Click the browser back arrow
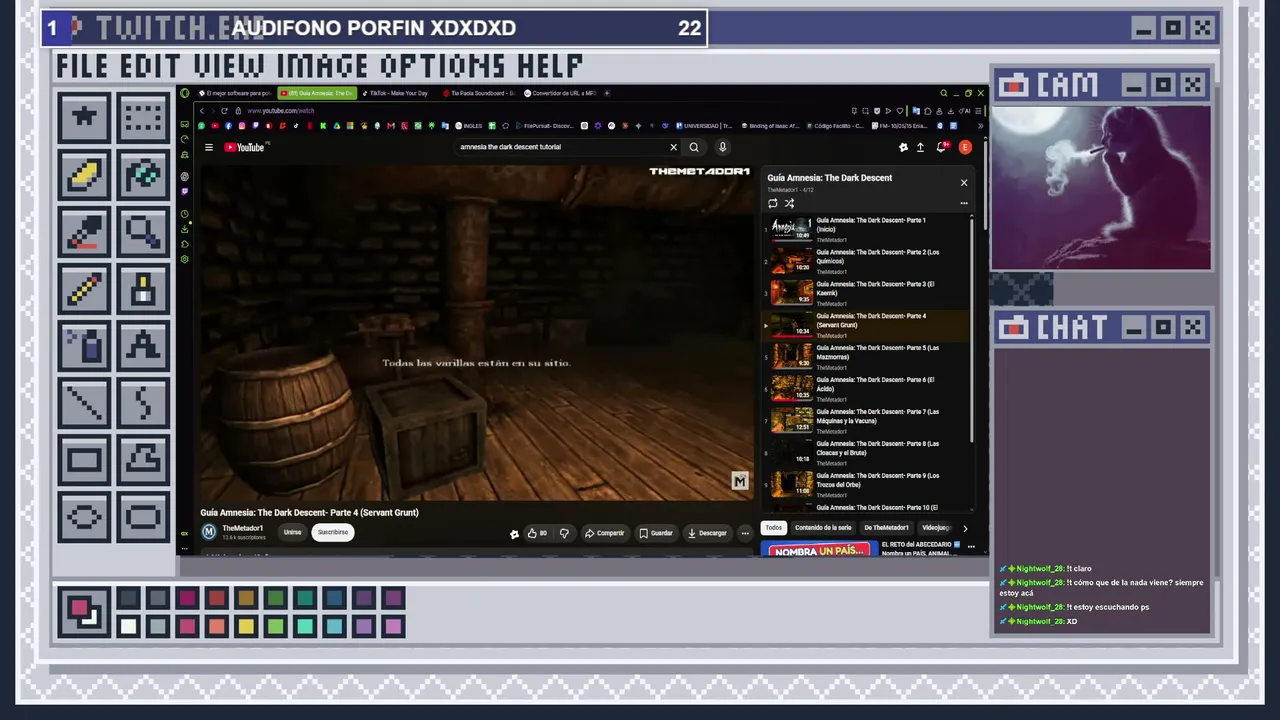1280x720 pixels. click(201, 111)
